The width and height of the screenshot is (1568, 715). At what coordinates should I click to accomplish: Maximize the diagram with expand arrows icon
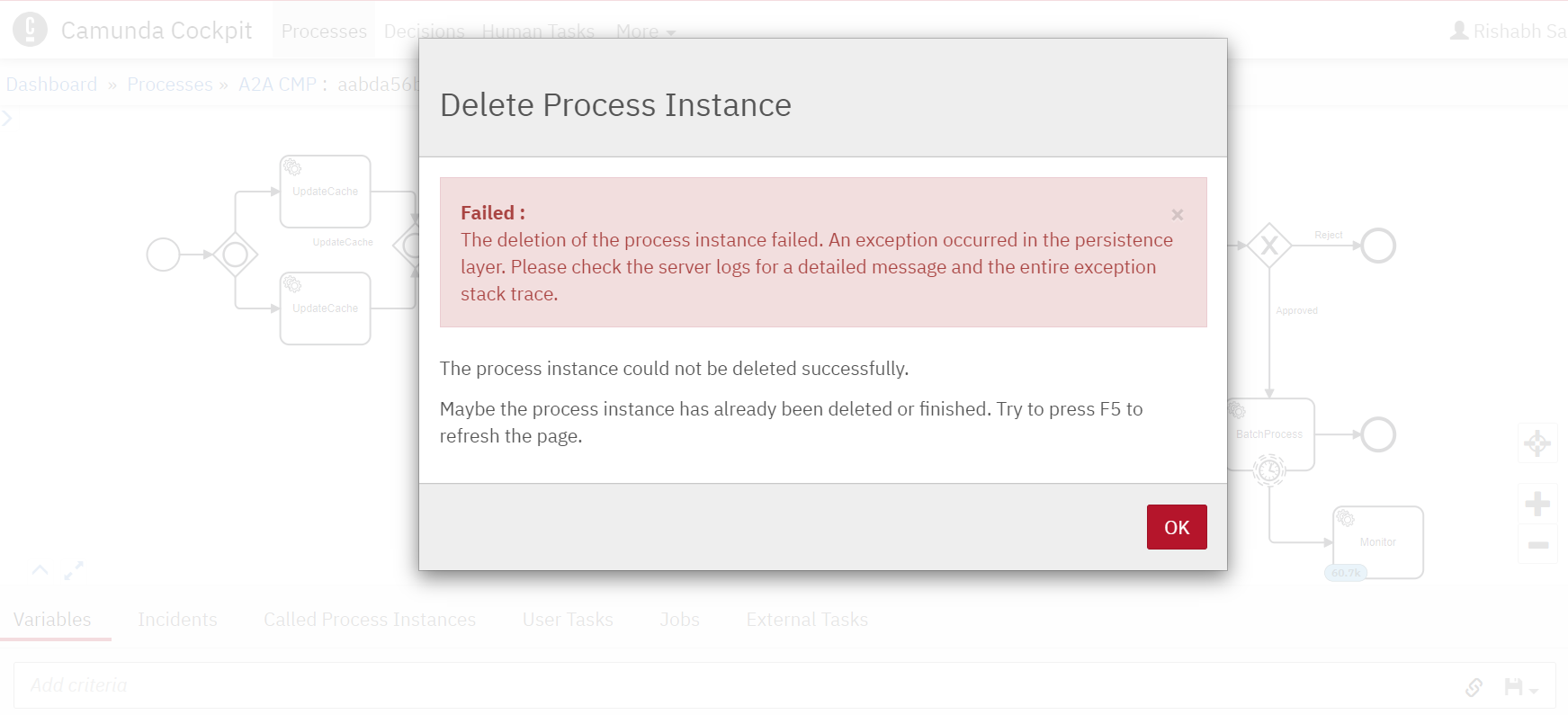(x=74, y=570)
